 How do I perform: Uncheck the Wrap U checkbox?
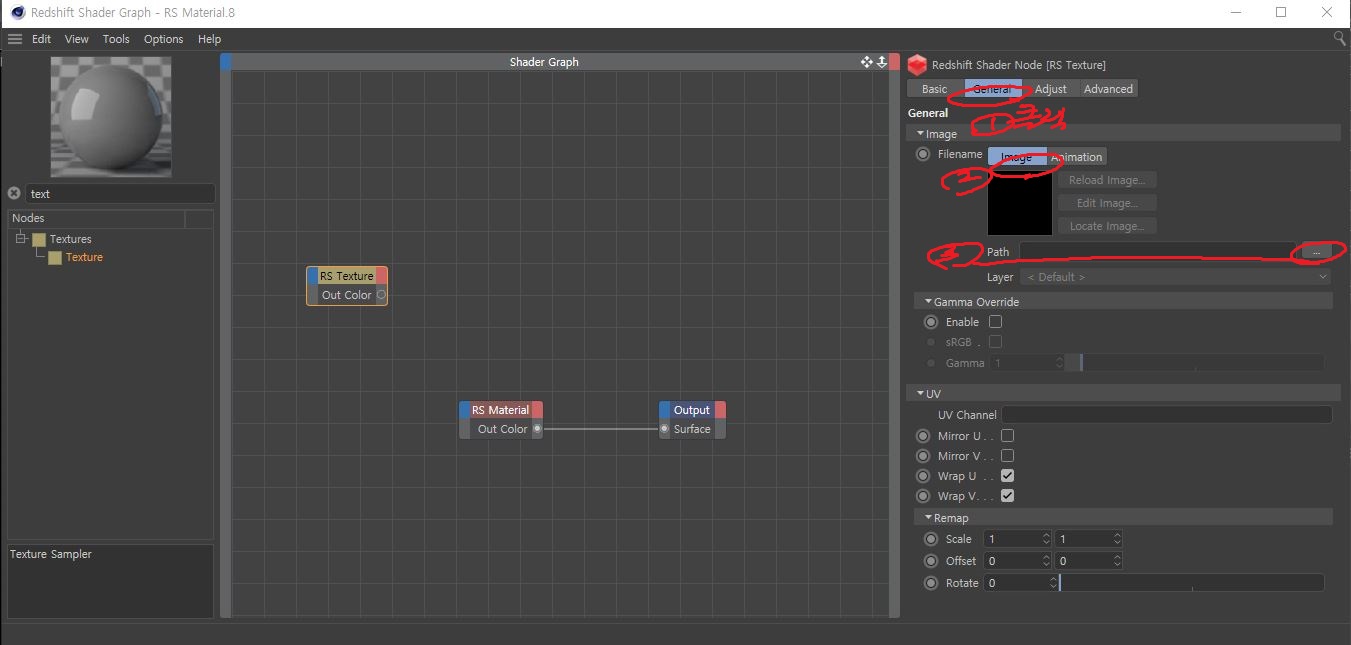[1008, 476]
